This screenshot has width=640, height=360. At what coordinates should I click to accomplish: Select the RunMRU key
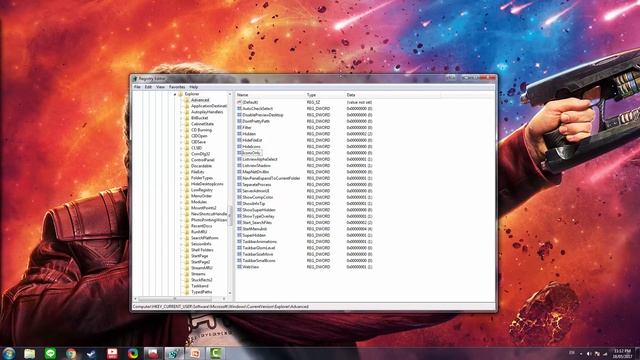199,232
